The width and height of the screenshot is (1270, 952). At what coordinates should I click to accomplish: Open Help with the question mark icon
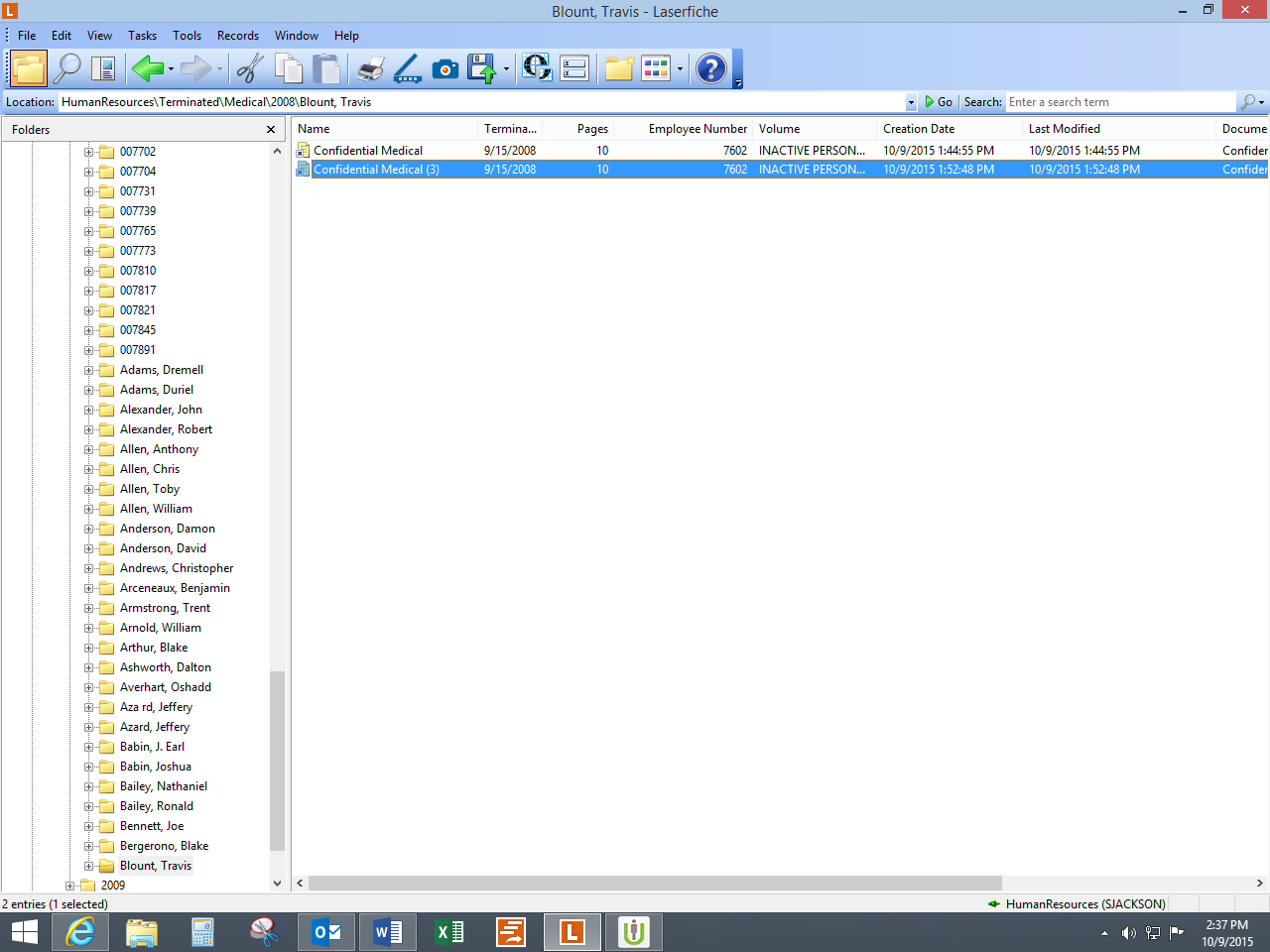[x=710, y=68]
